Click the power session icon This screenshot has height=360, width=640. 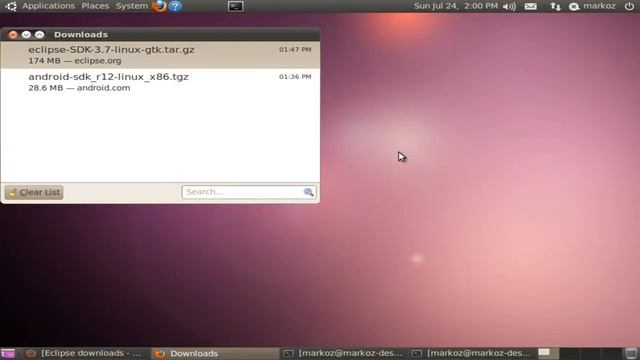point(629,6)
